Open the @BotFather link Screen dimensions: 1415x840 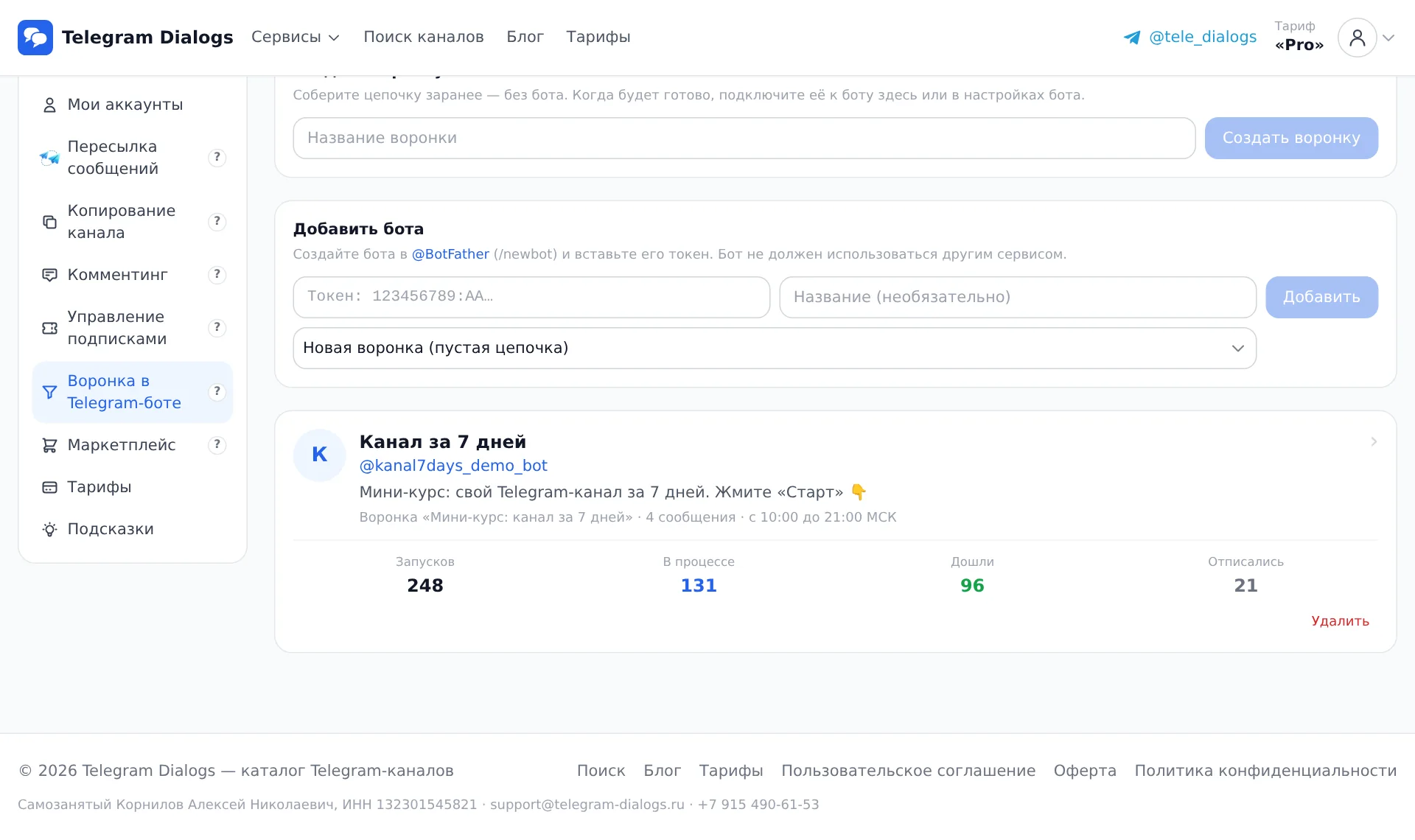coord(450,254)
